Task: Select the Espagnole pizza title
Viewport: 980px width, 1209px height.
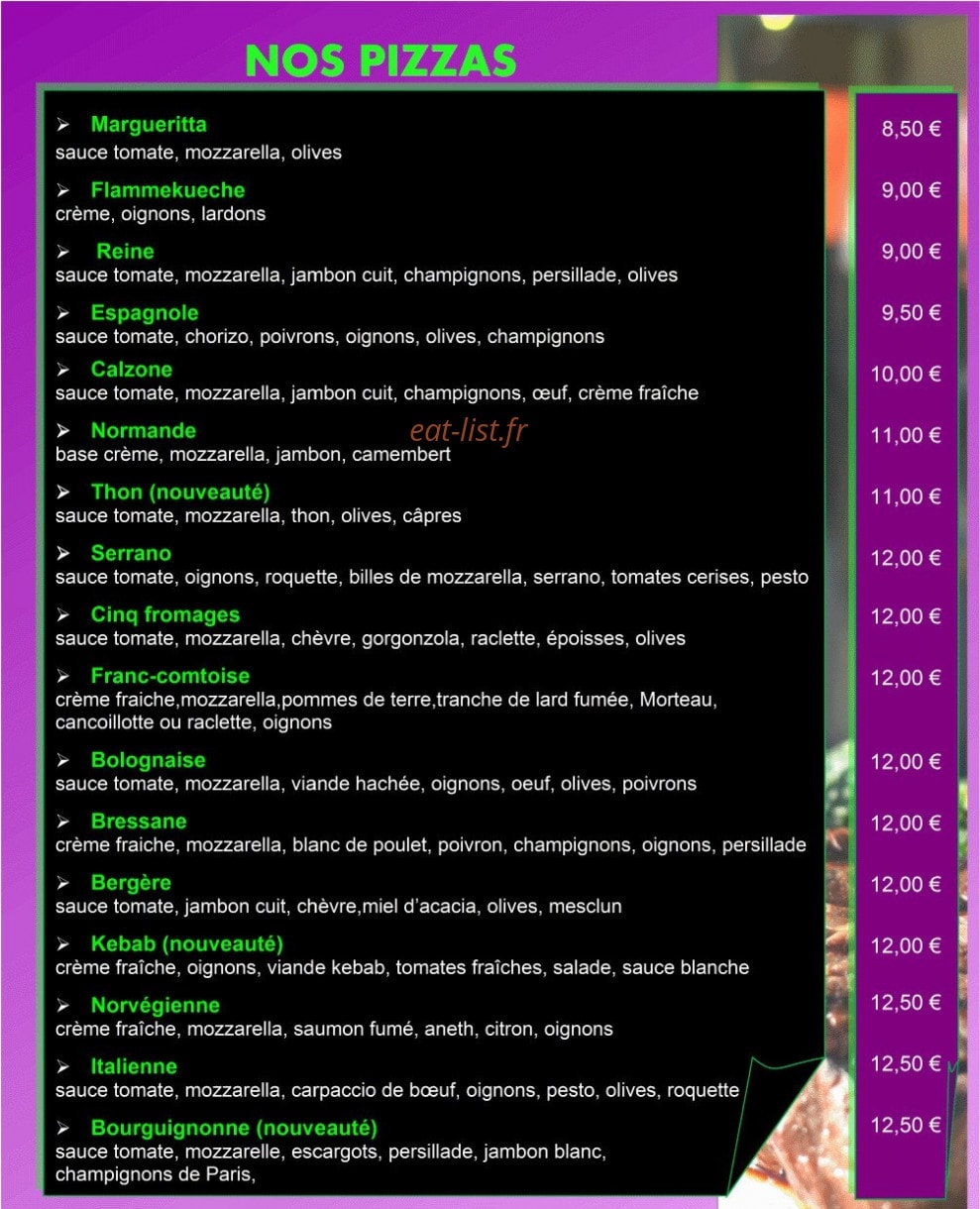Action: click(x=145, y=313)
